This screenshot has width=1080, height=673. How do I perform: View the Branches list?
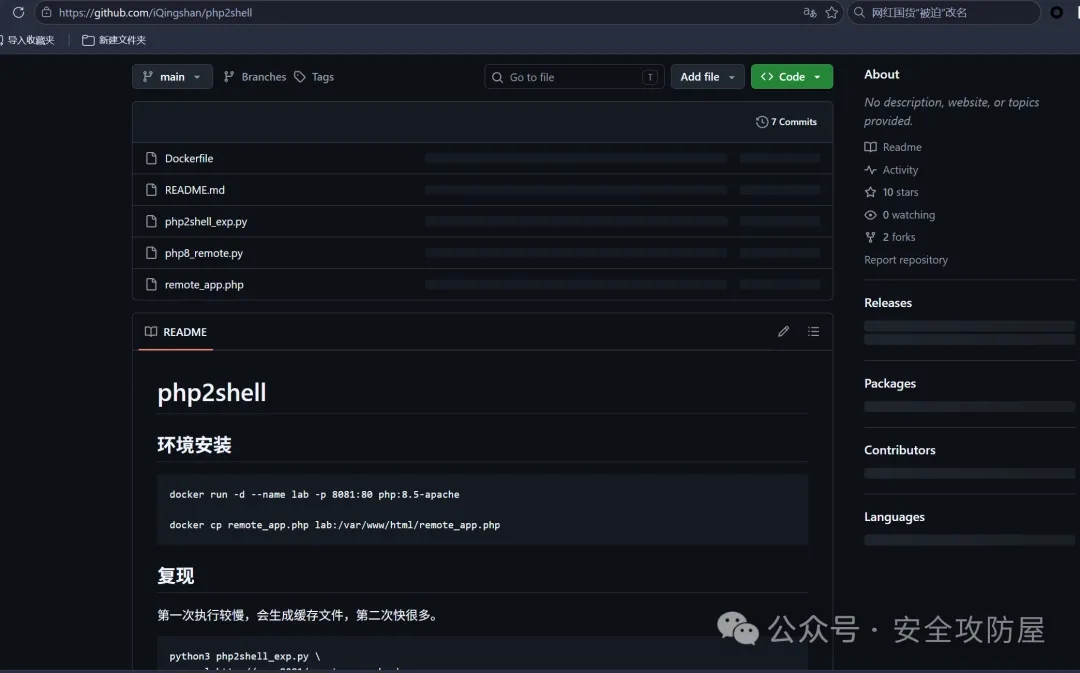point(255,76)
